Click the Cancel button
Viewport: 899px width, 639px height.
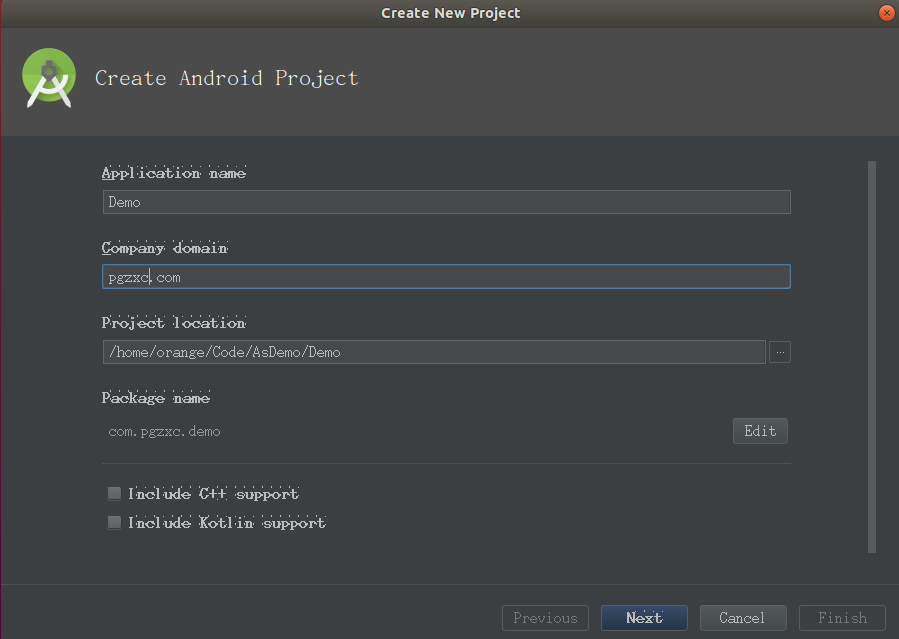(743, 618)
